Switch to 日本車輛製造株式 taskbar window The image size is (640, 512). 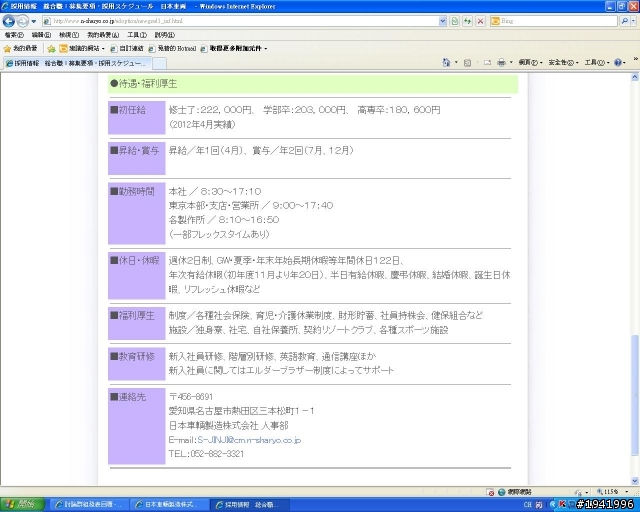click(169, 505)
